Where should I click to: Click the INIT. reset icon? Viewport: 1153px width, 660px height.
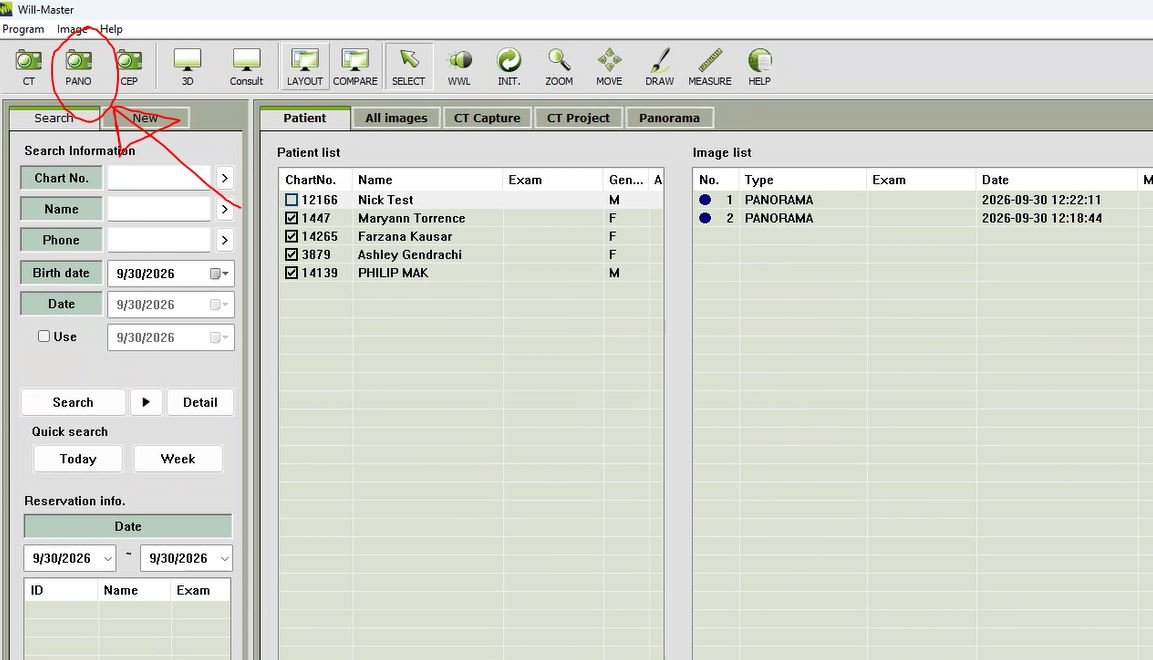pos(509,67)
